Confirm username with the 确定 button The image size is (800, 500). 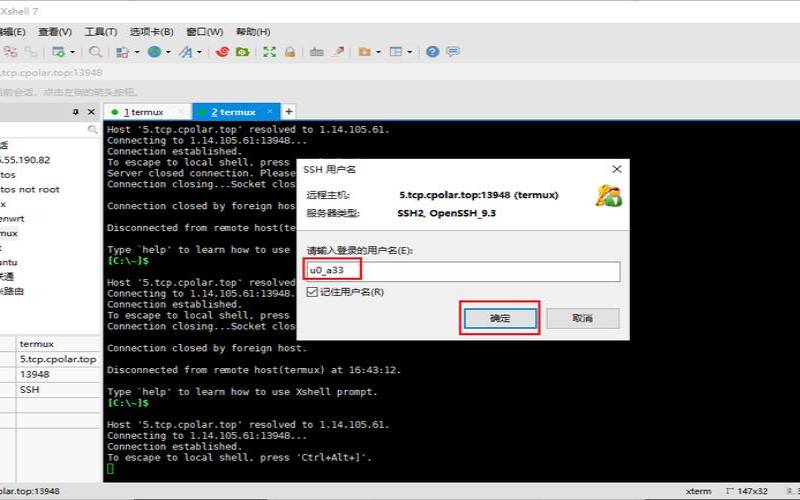(500, 318)
